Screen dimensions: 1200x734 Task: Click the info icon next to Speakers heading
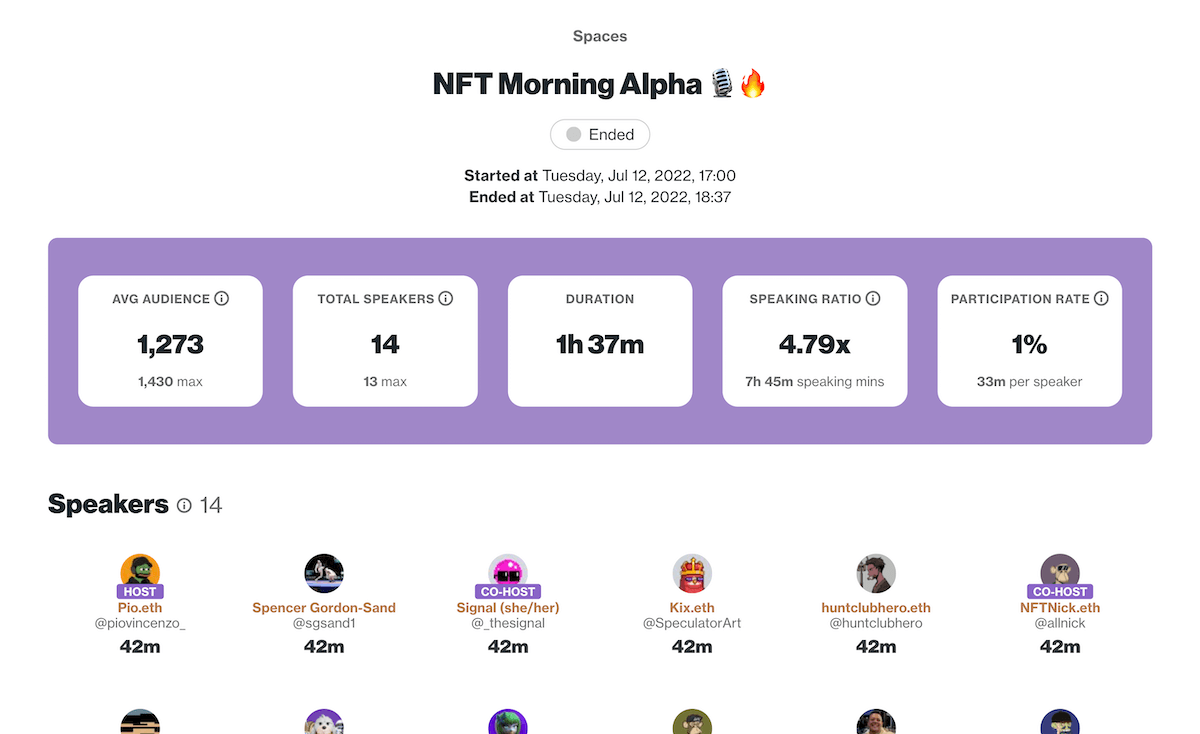tap(184, 506)
